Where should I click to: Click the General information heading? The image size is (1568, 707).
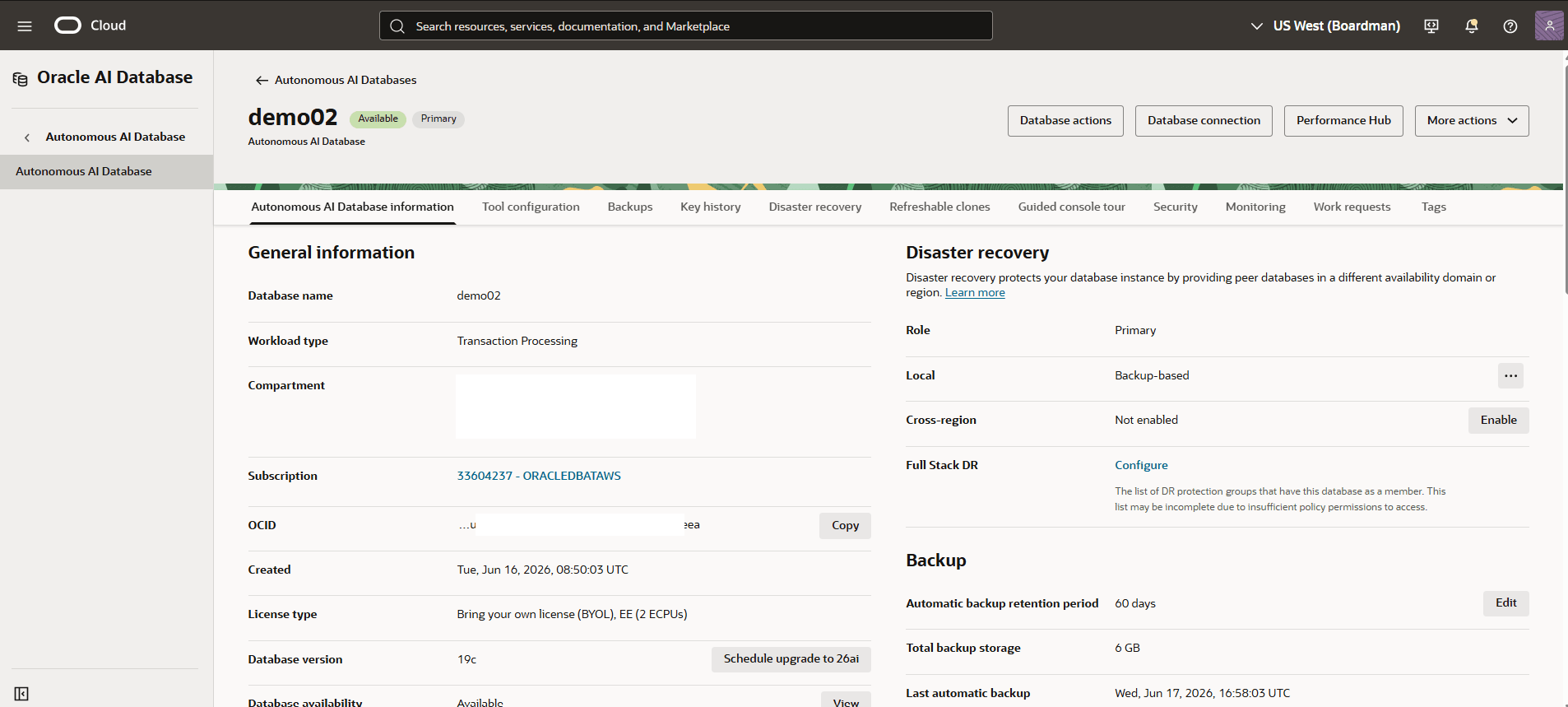click(x=331, y=253)
